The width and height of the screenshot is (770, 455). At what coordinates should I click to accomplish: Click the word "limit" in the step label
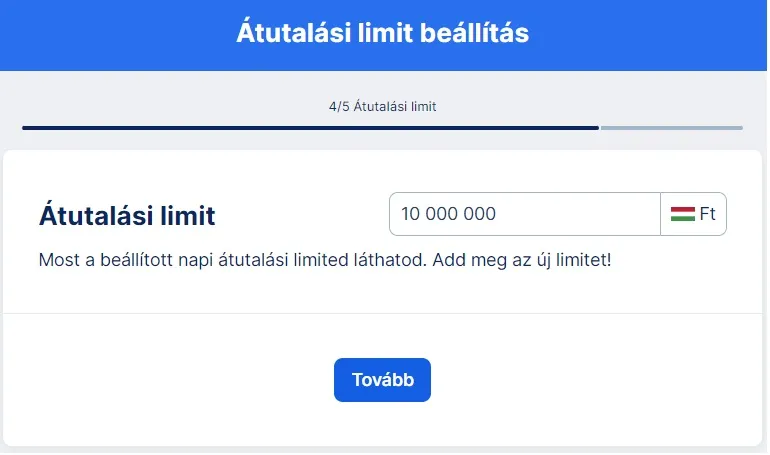tap(423, 106)
